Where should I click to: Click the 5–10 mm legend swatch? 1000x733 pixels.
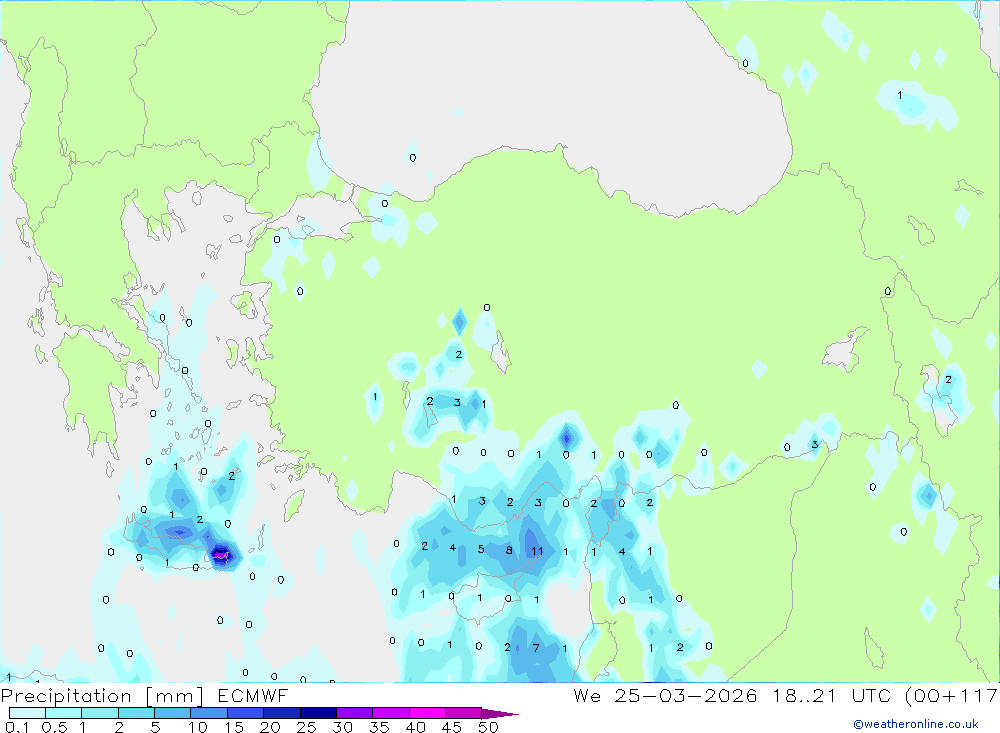tap(173, 713)
